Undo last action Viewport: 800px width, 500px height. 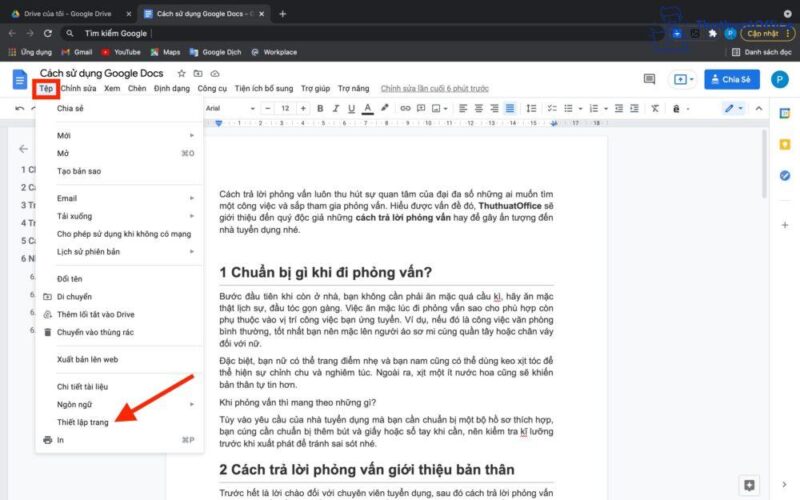[19, 108]
